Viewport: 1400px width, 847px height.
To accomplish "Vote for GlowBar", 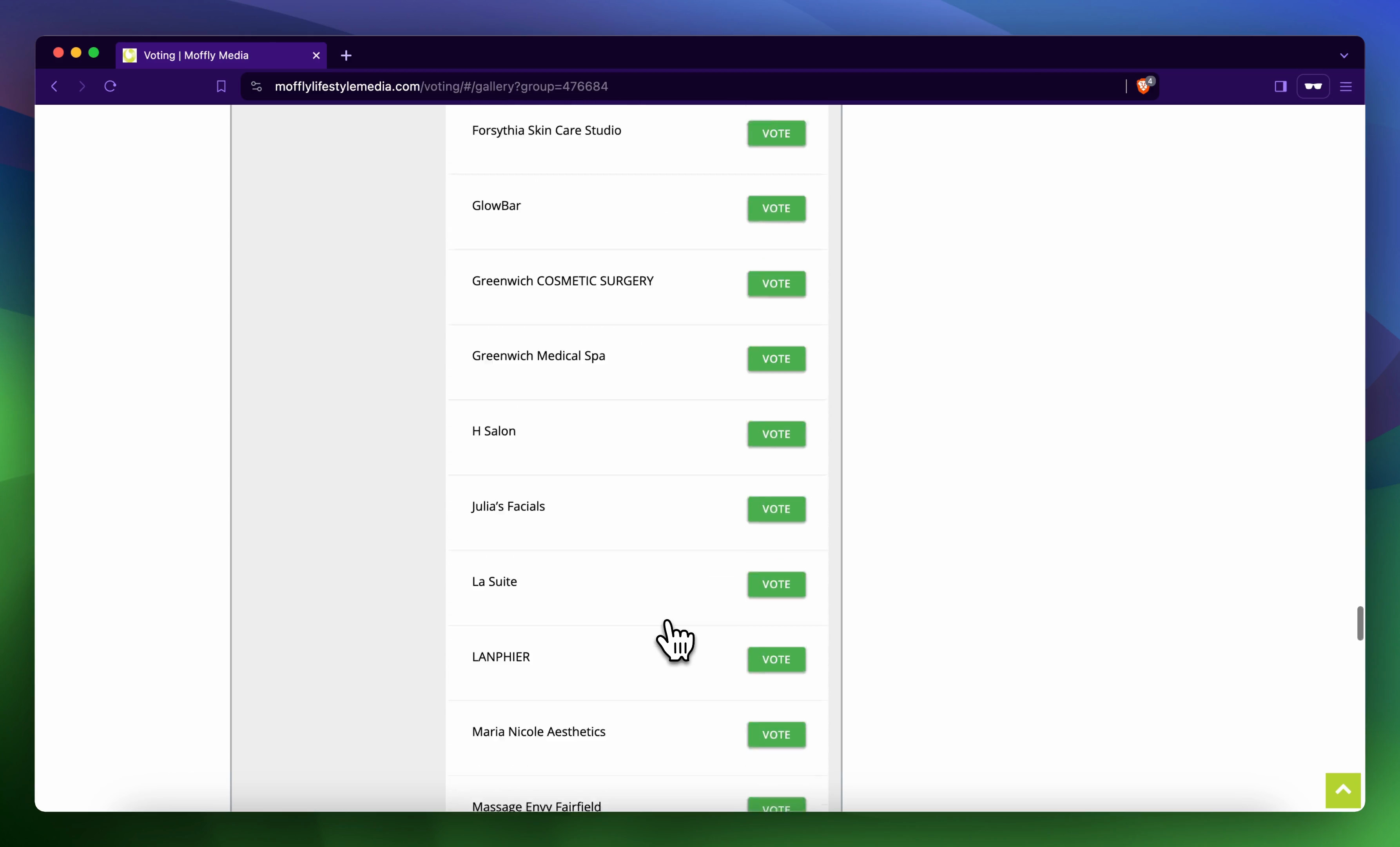I will [776, 208].
